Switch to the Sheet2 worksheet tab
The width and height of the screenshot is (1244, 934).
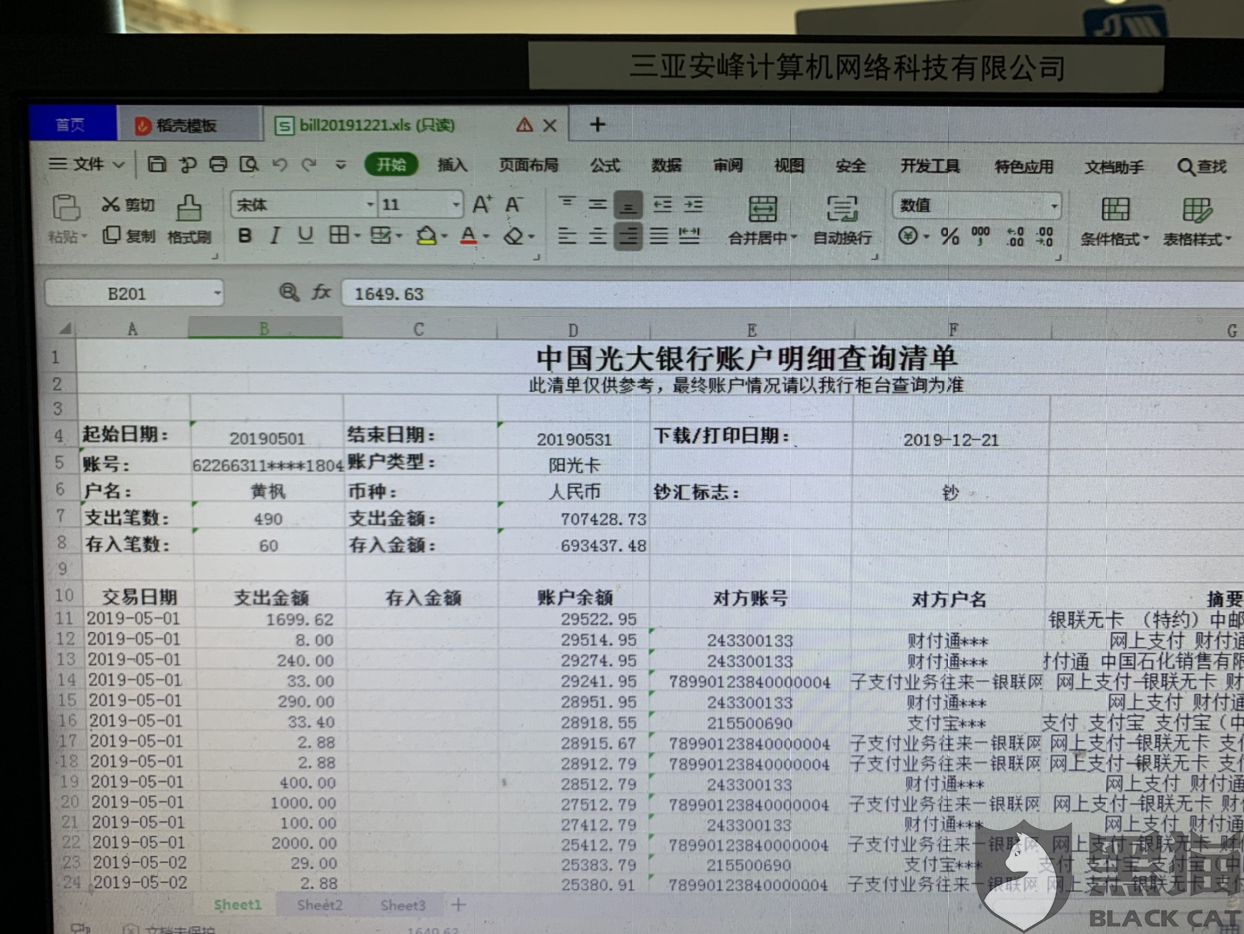(x=320, y=905)
